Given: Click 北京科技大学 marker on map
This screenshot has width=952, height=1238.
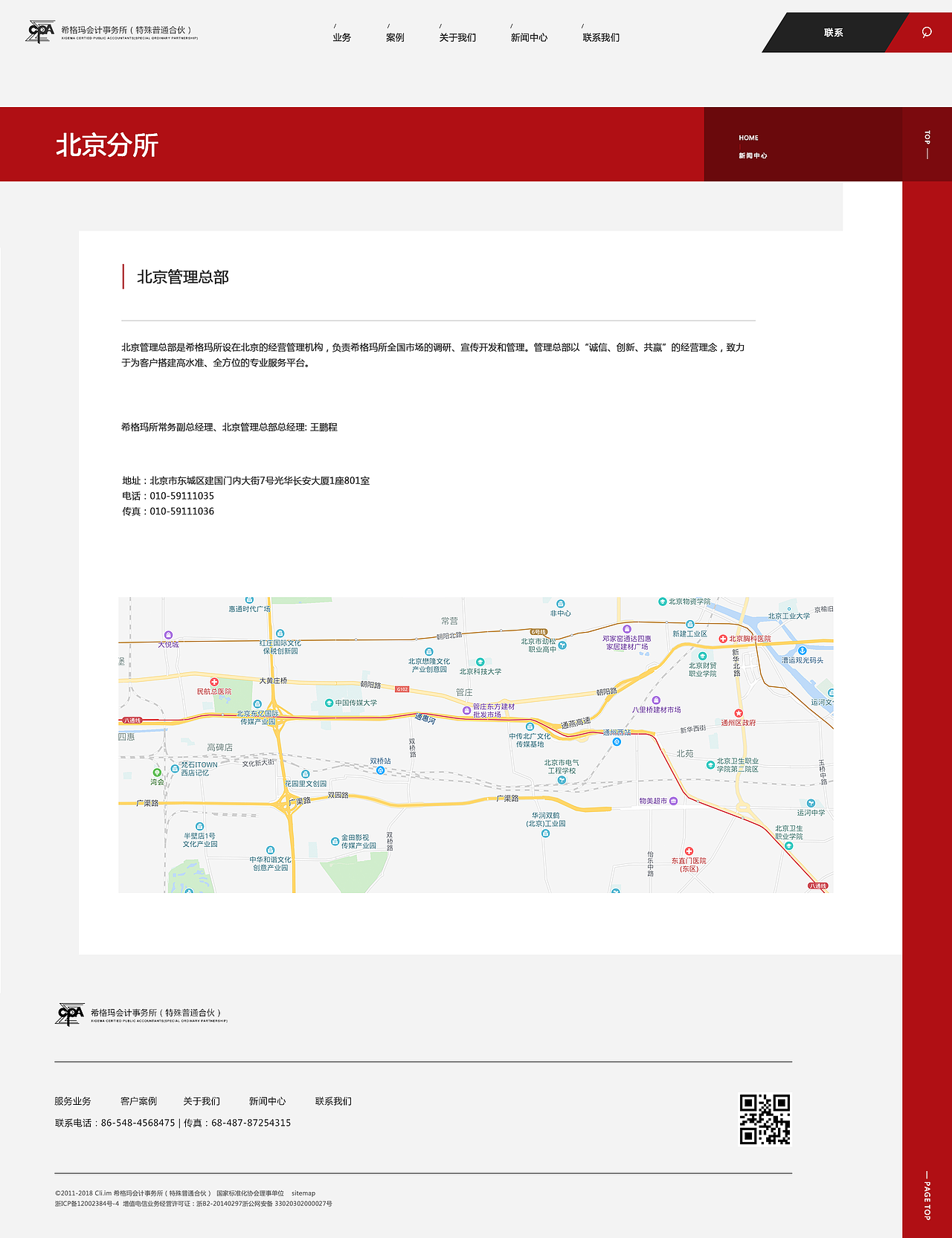Looking at the screenshot, I should pos(480,662).
